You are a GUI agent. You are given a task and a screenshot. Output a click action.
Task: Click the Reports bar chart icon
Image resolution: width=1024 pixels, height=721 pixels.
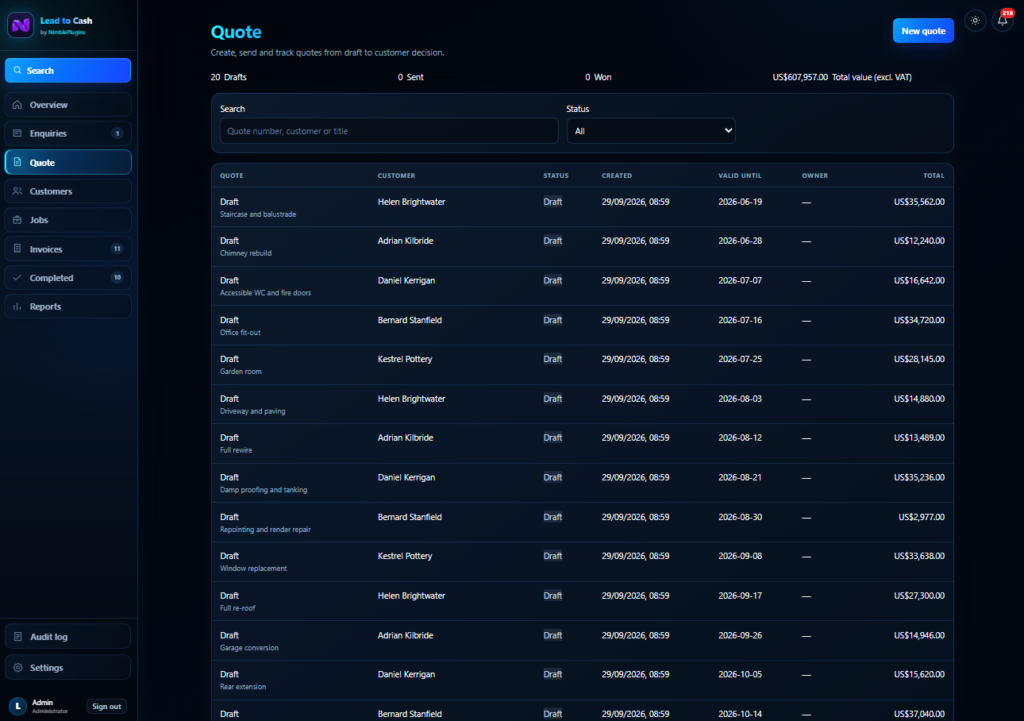[18, 306]
